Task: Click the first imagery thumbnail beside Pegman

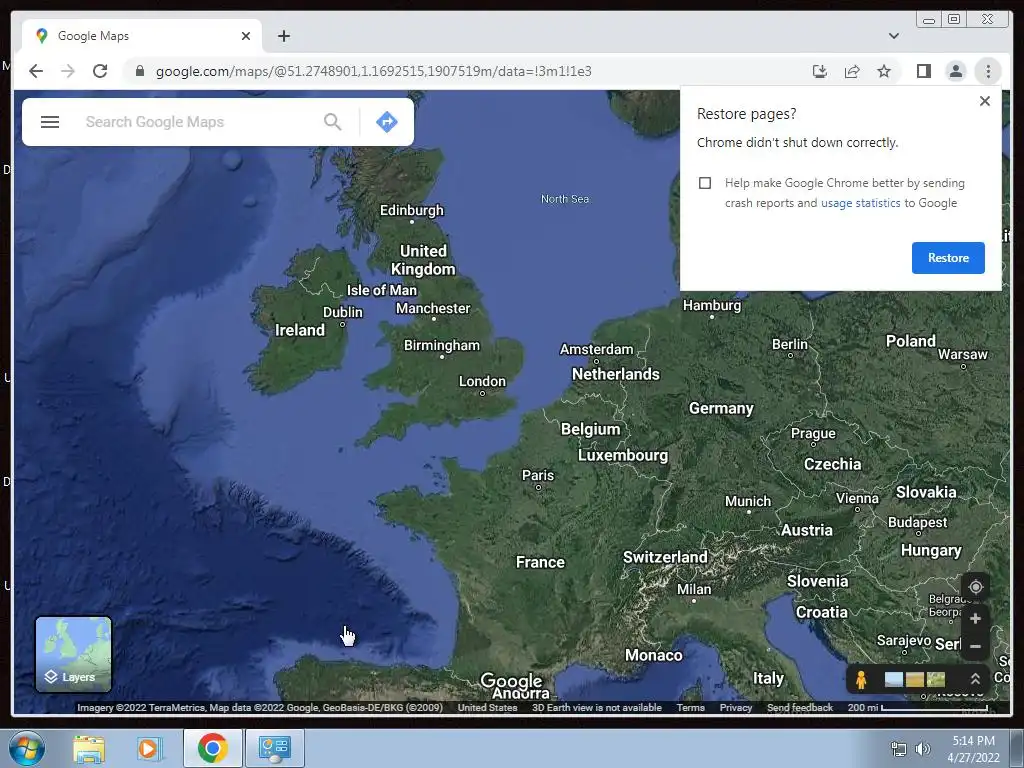Action: pyautogui.click(x=893, y=680)
